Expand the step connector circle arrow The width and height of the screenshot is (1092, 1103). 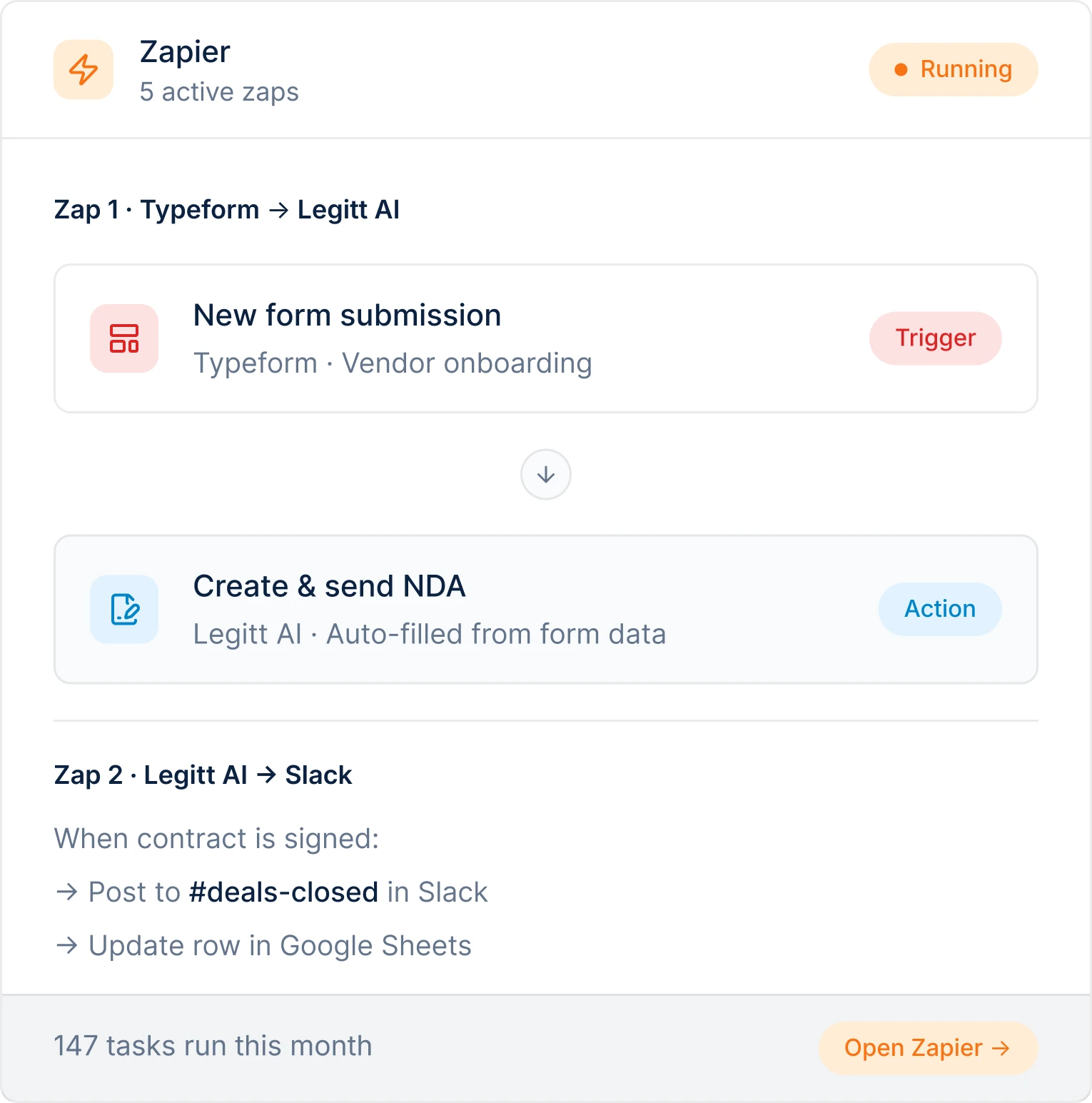[545, 474]
